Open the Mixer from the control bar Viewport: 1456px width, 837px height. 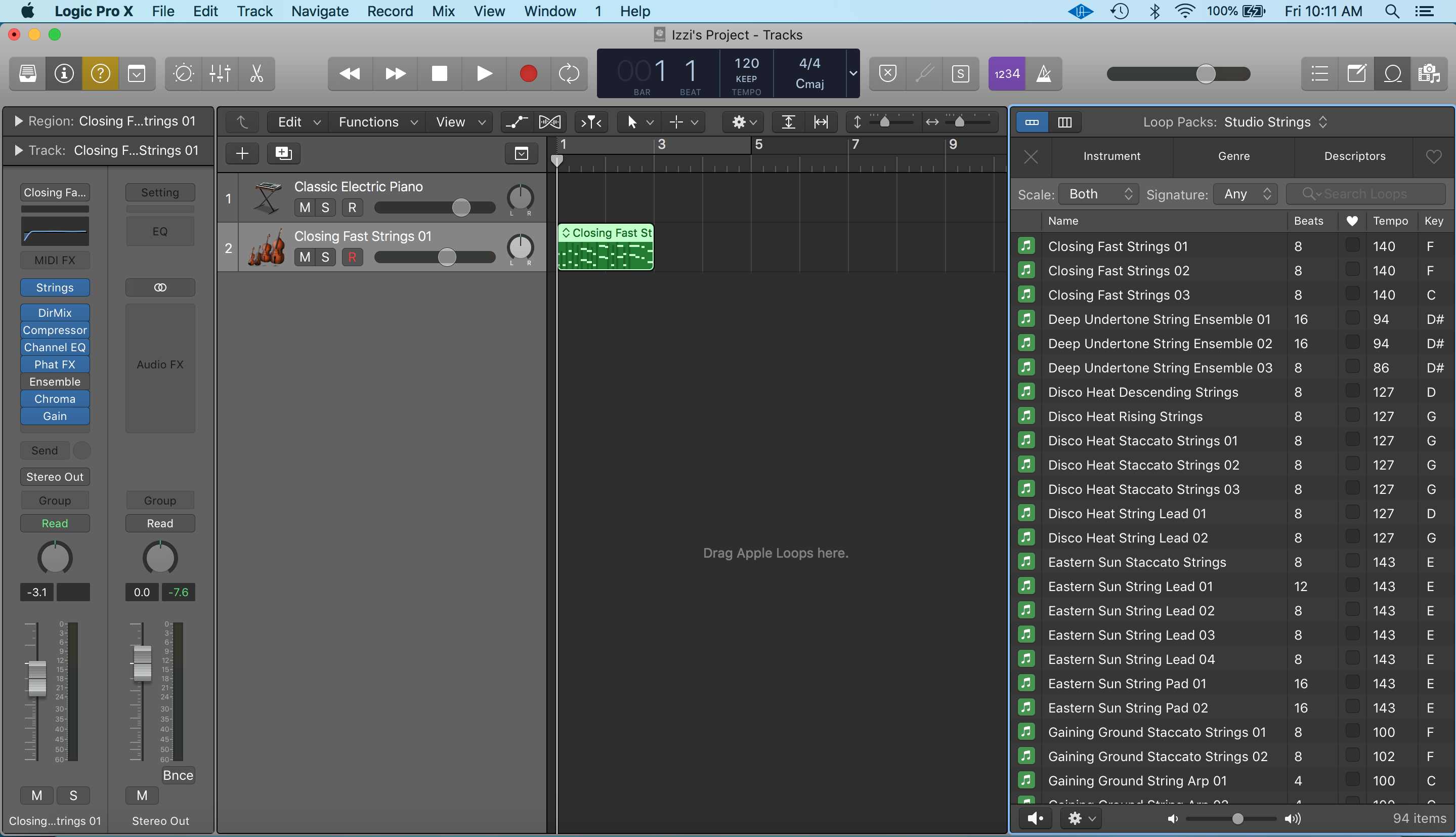[220, 73]
